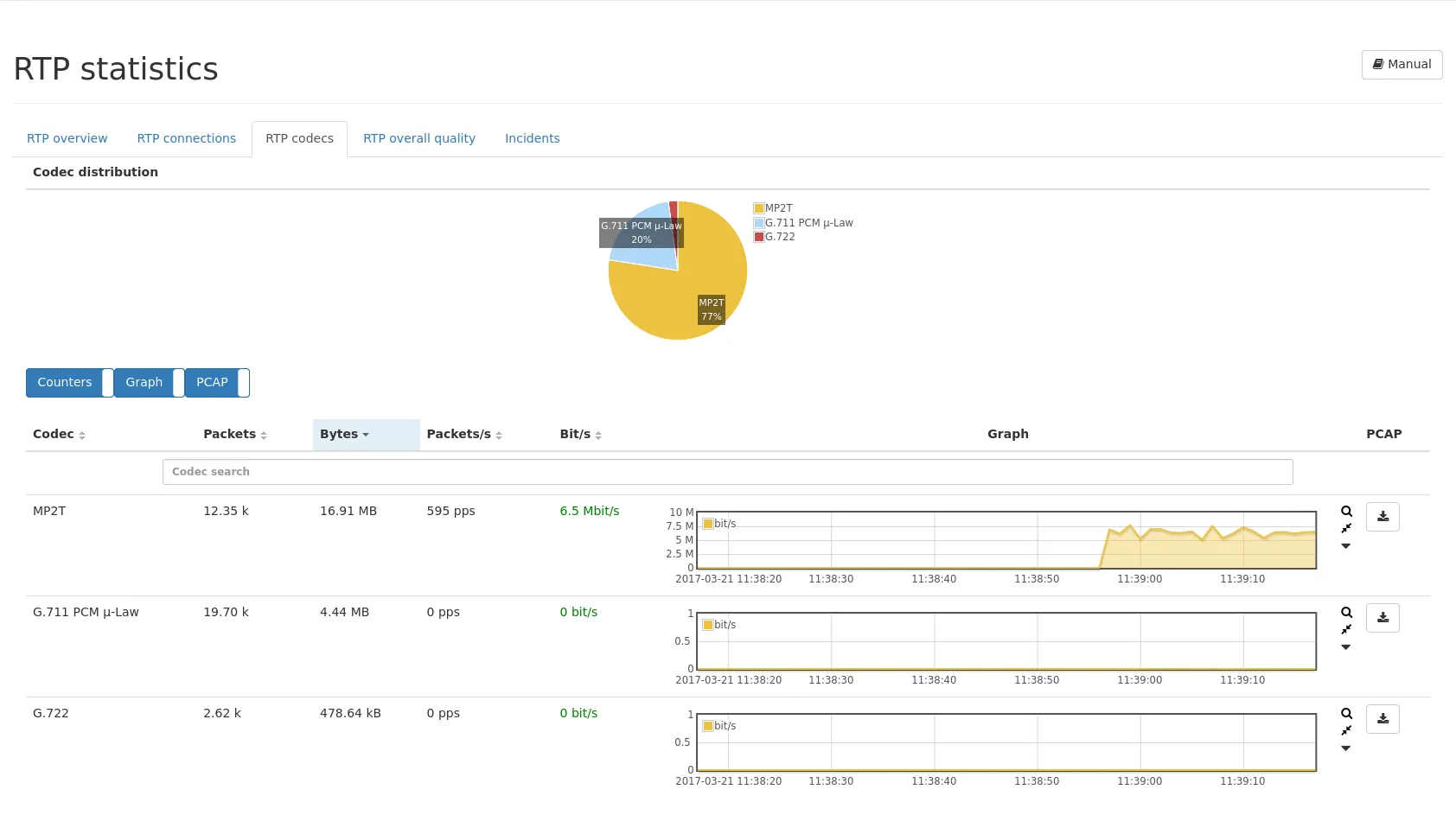Download PCAP for G.711 PCM µ-Law
The image size is (1456, 815).
point(1383,618)
